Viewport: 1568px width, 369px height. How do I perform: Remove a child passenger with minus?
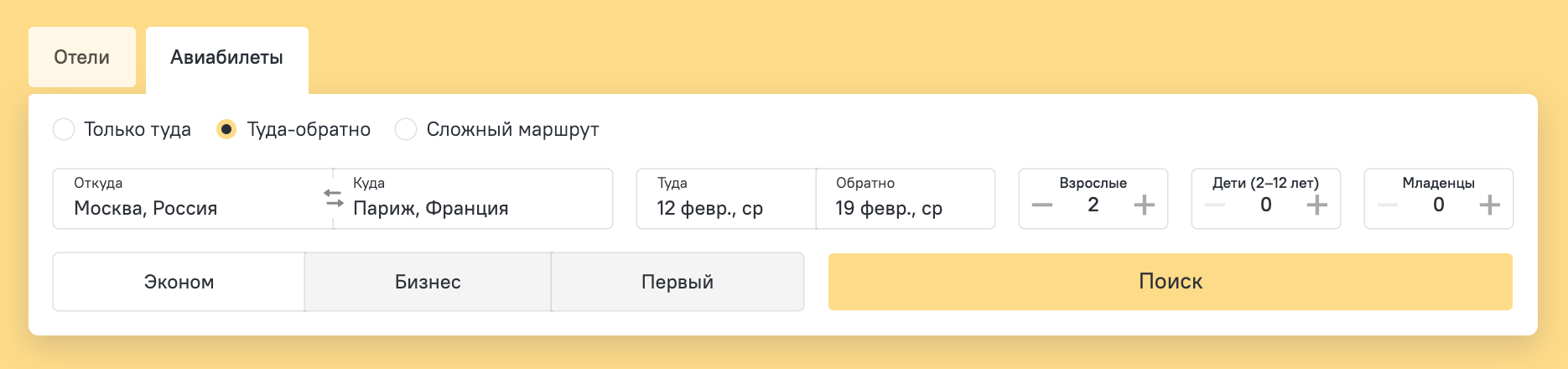(1215, 205)
